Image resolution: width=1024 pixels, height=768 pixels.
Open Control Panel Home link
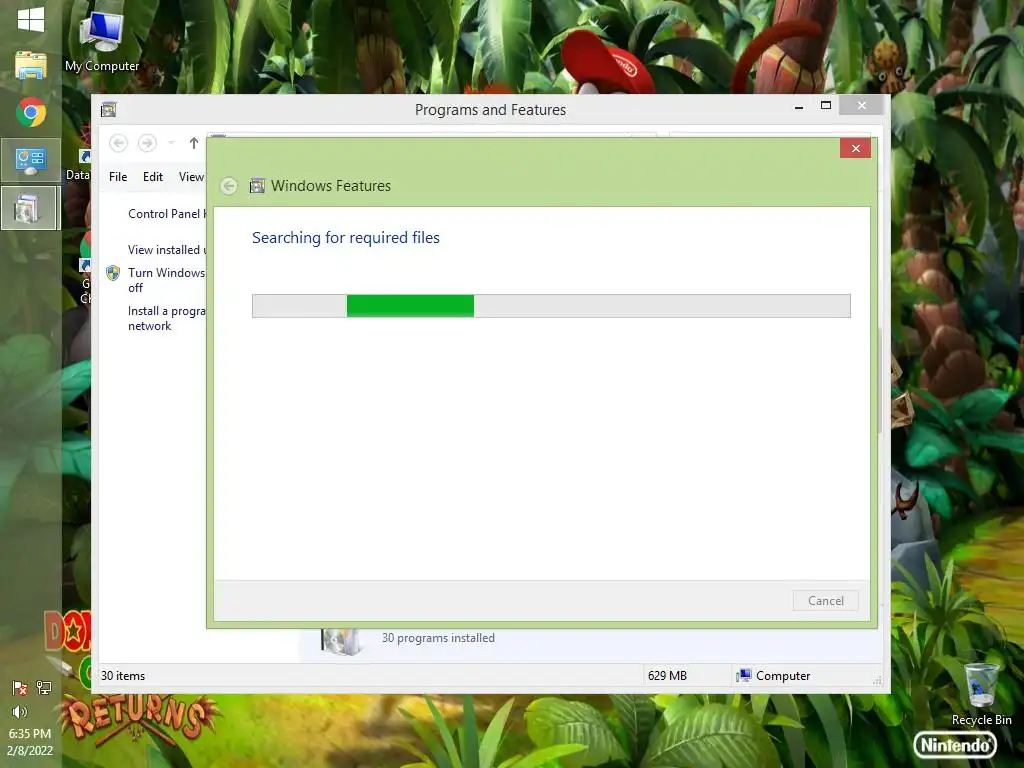(167, 214)
